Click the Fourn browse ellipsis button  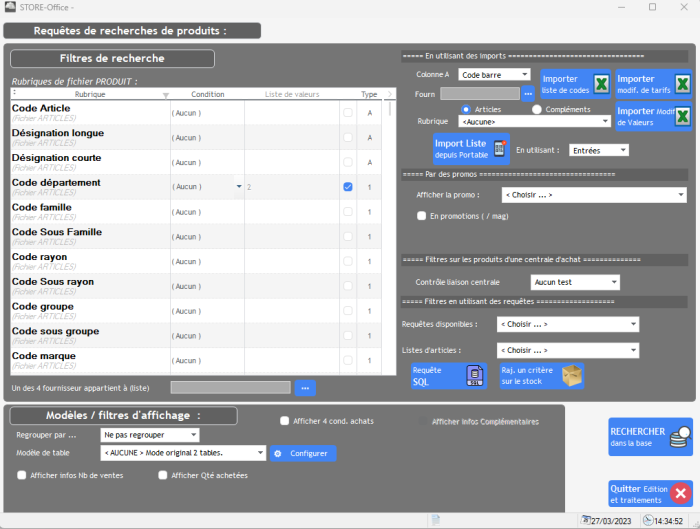click(x=529, y=93)
